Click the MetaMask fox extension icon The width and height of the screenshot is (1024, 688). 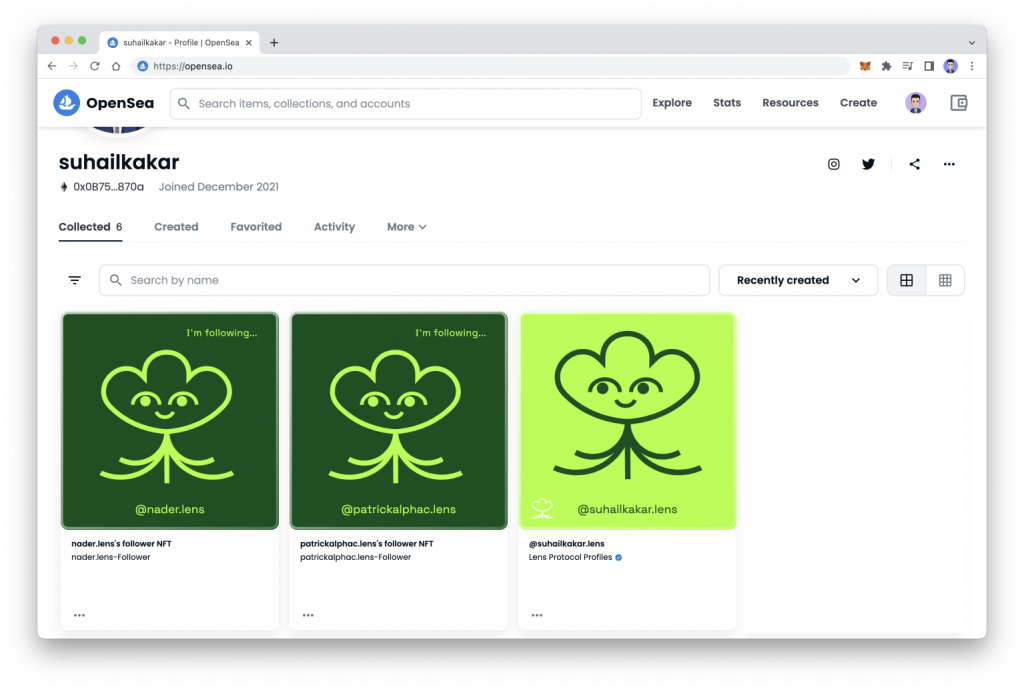pyautogui.click(x=865, y=66)
